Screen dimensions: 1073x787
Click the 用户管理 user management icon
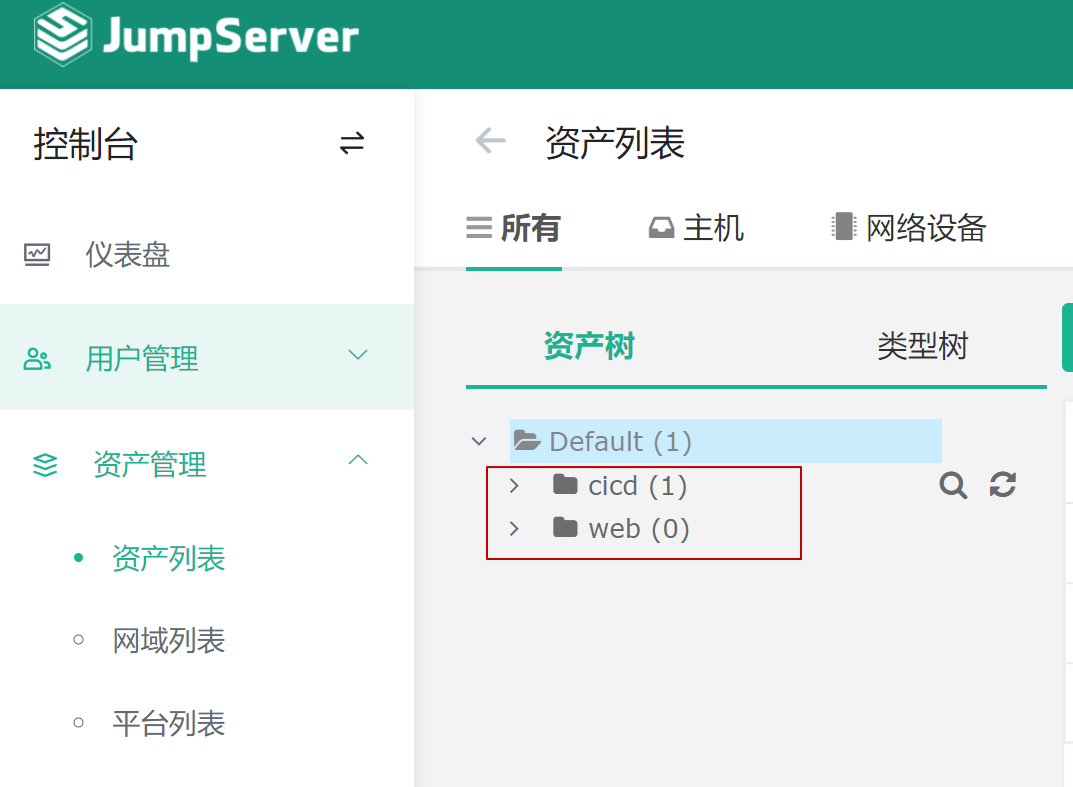[37, 357]
